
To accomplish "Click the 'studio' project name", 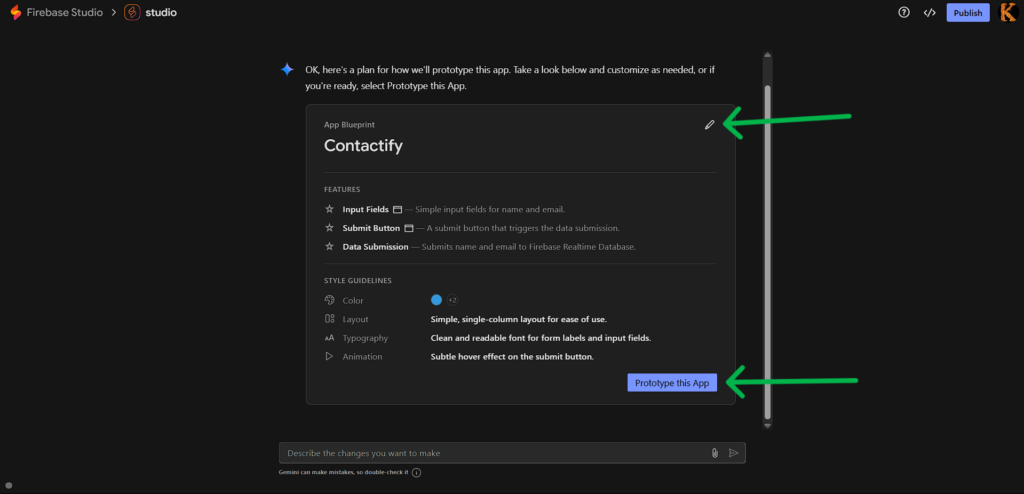I will (x=161, y=12).
